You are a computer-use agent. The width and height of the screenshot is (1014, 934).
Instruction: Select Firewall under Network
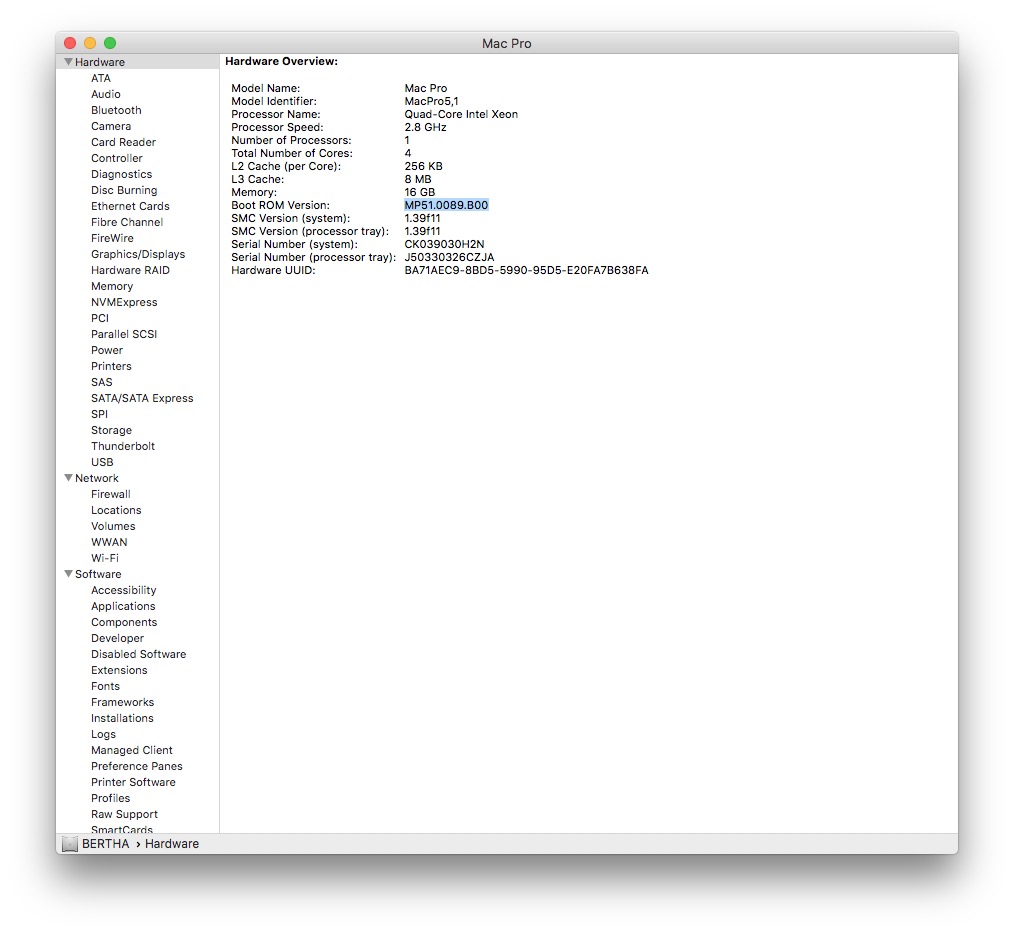click(111, 494)
